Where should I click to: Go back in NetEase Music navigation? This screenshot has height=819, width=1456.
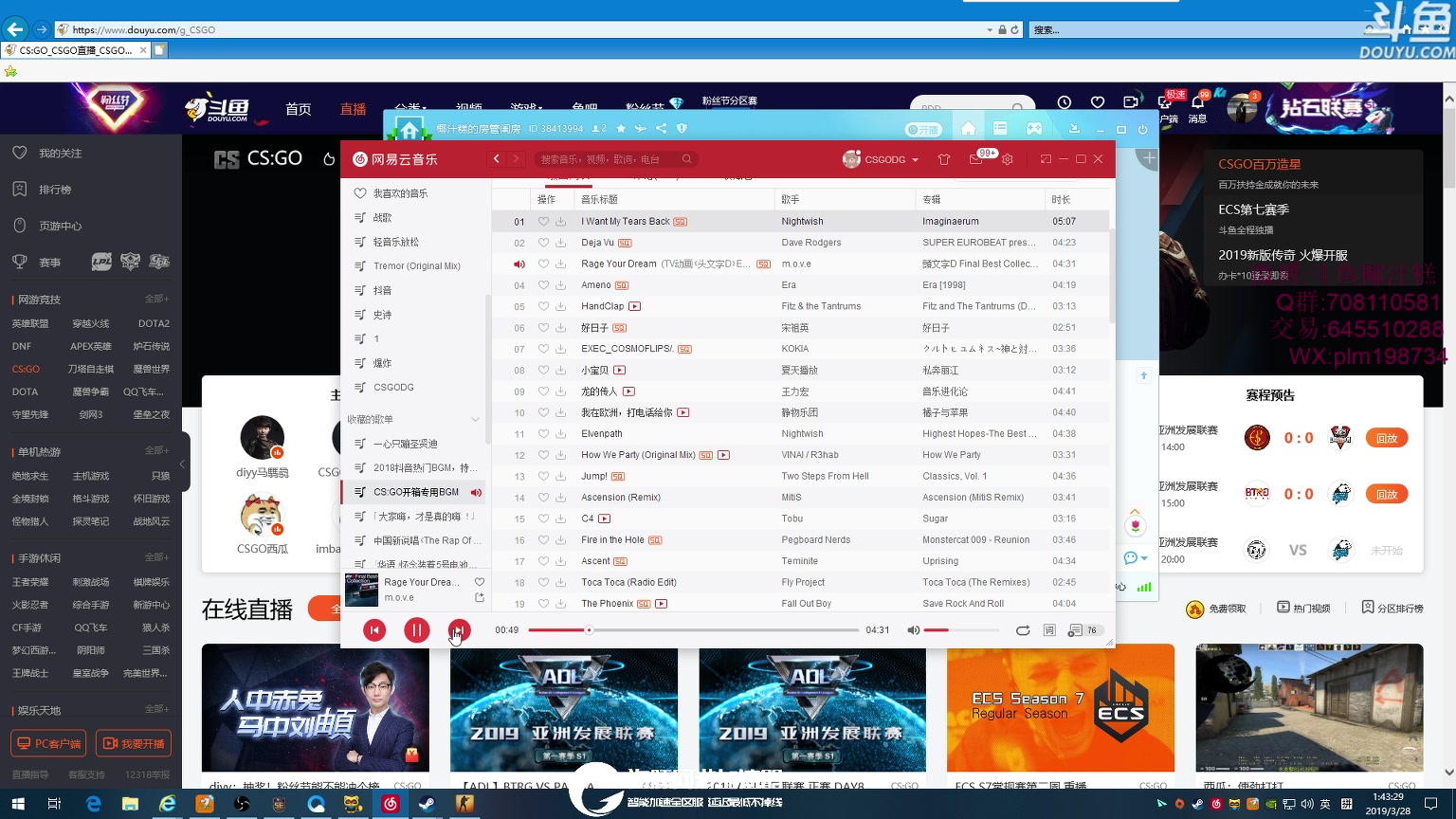[x=497, y=159]
